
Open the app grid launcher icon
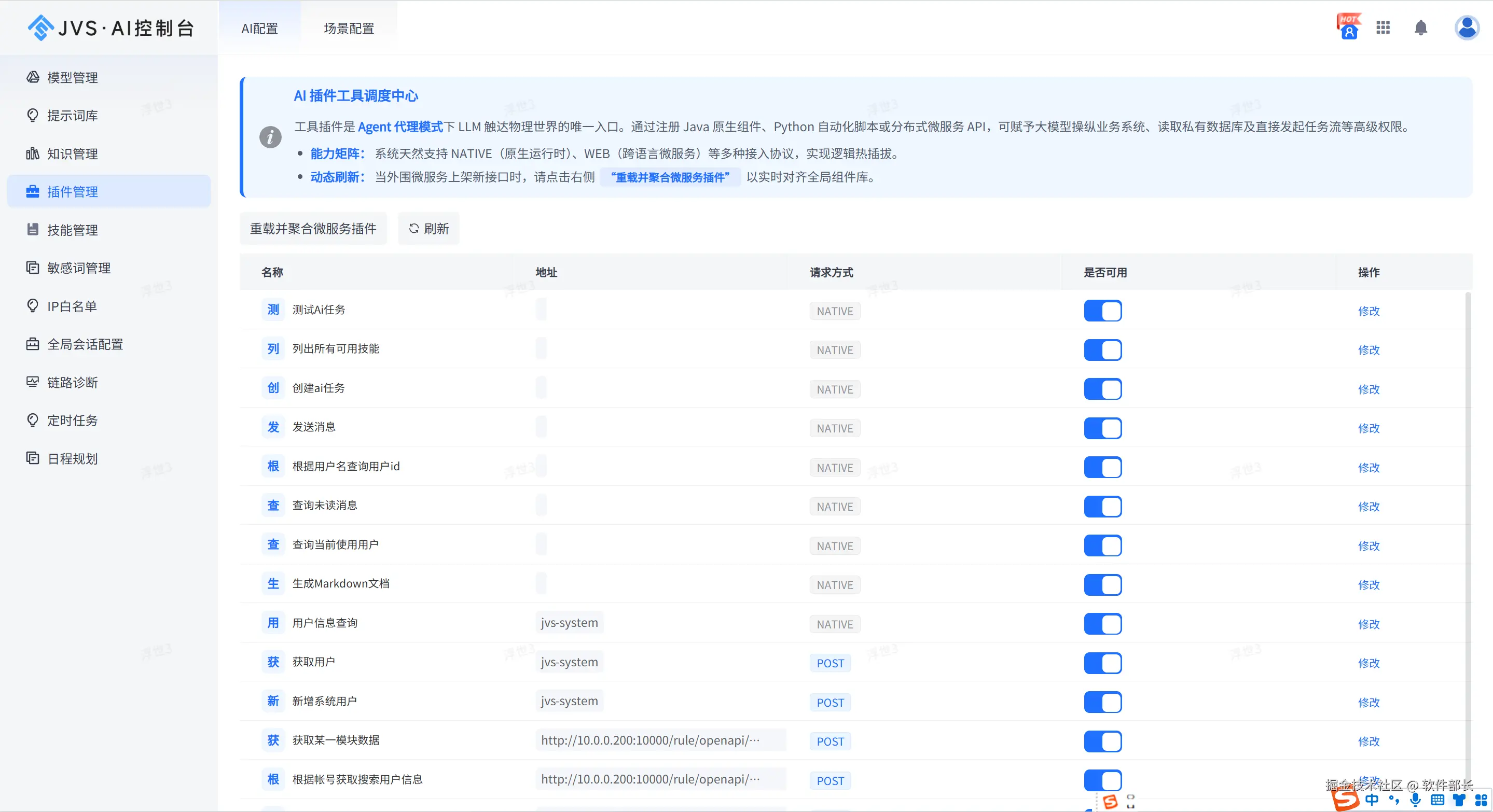pos(1383,28)
